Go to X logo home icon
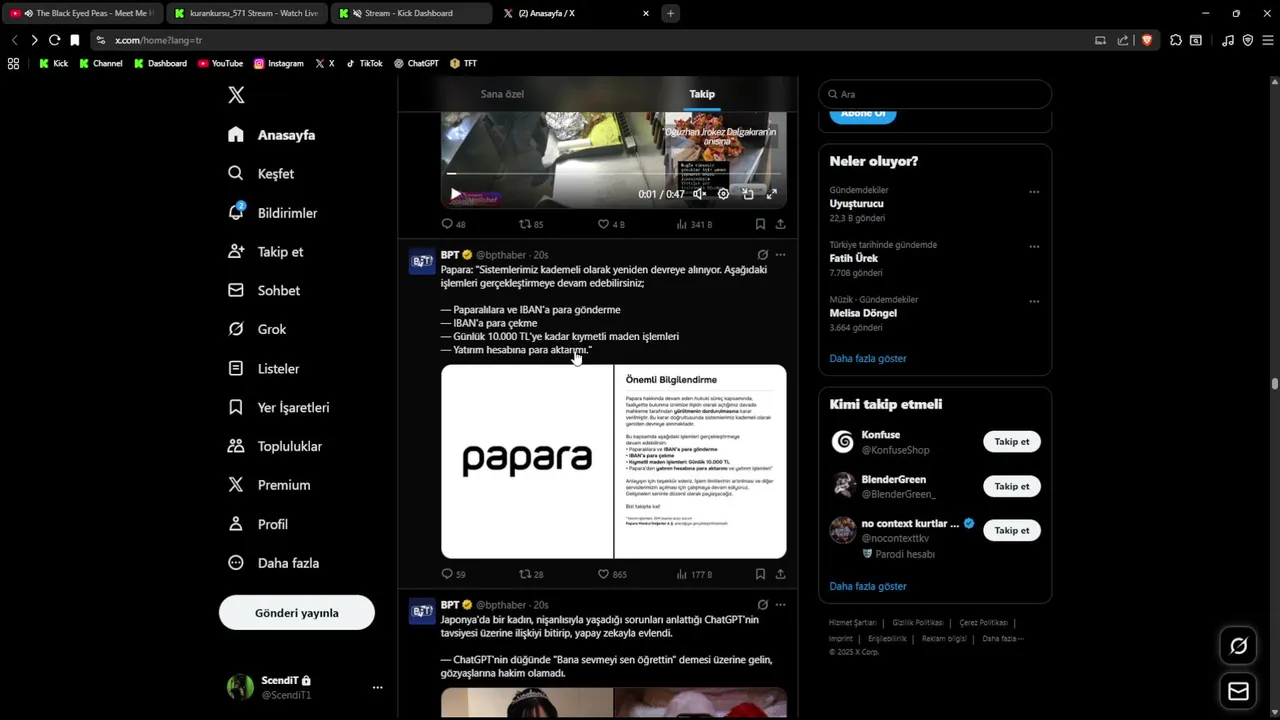This screenshot has width=1280, height=720. click(x=236, y=95)
